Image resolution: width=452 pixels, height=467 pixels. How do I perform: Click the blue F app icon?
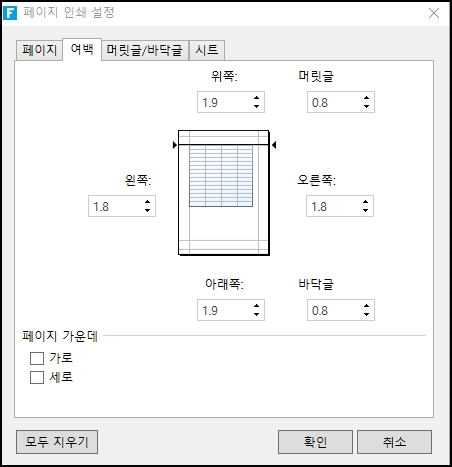pos(10,13)
